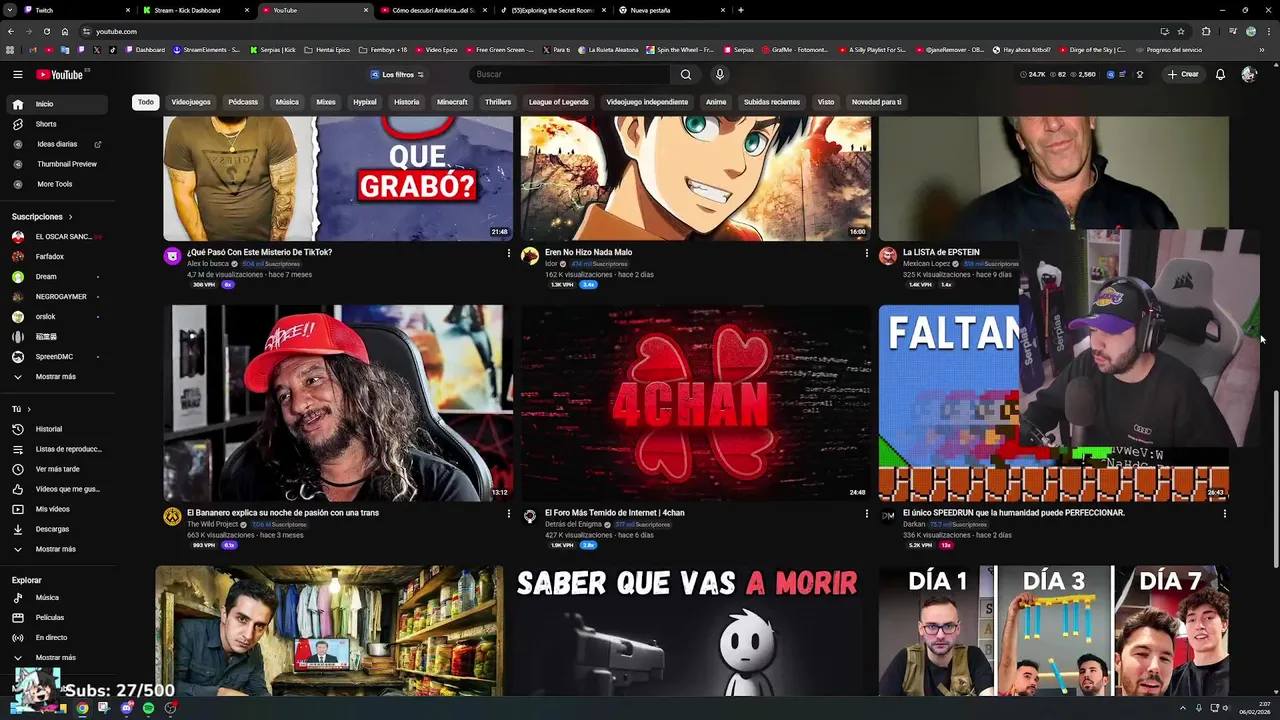This screenshot has width=1280, height=720.
Task: Switch to the Twitch browser tab
Action: [x=75, y=10]
